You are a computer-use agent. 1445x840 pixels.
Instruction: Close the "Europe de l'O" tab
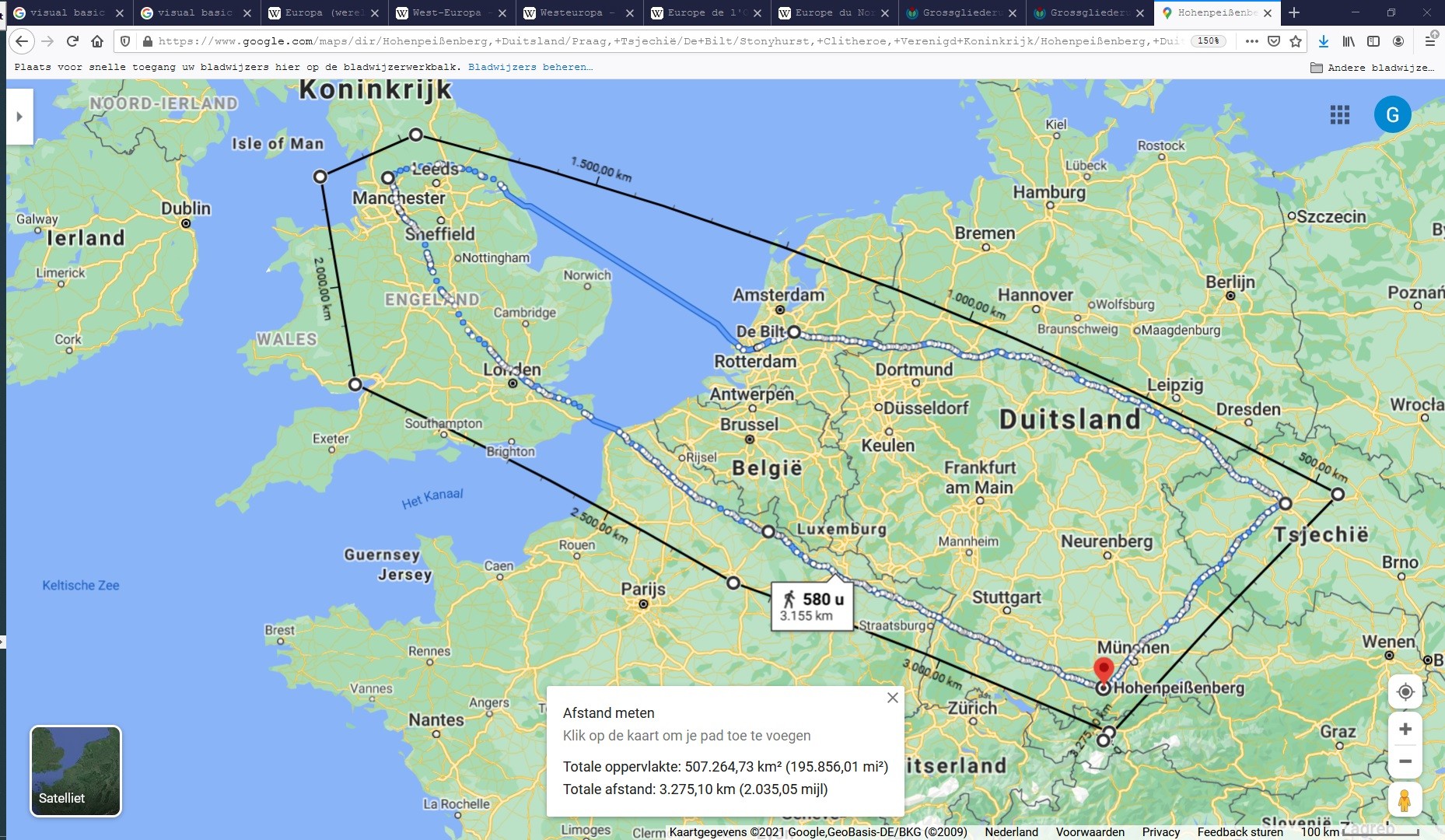point(757,13)
